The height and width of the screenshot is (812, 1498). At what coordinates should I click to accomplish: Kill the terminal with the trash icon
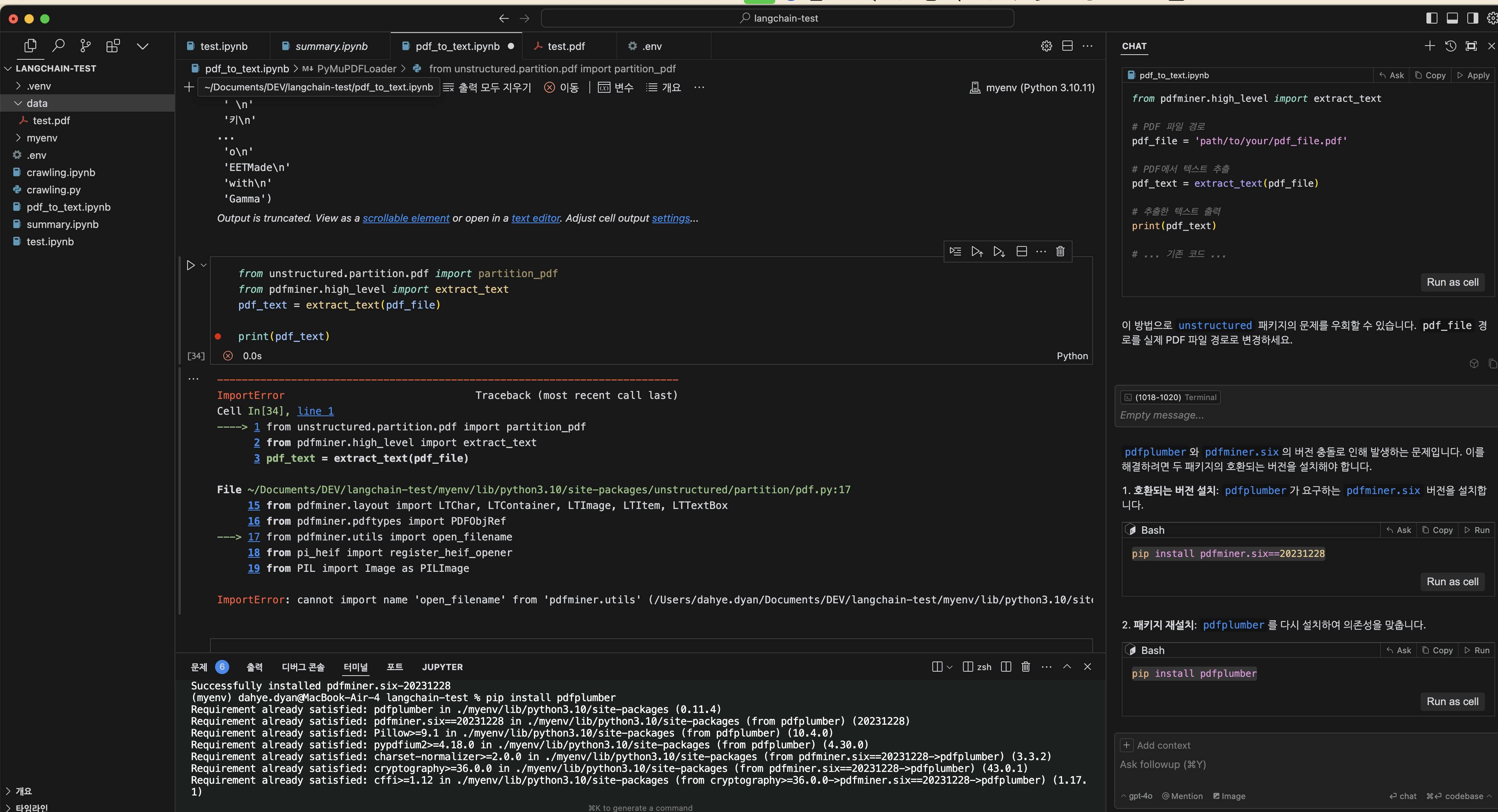click(1026, 667)
